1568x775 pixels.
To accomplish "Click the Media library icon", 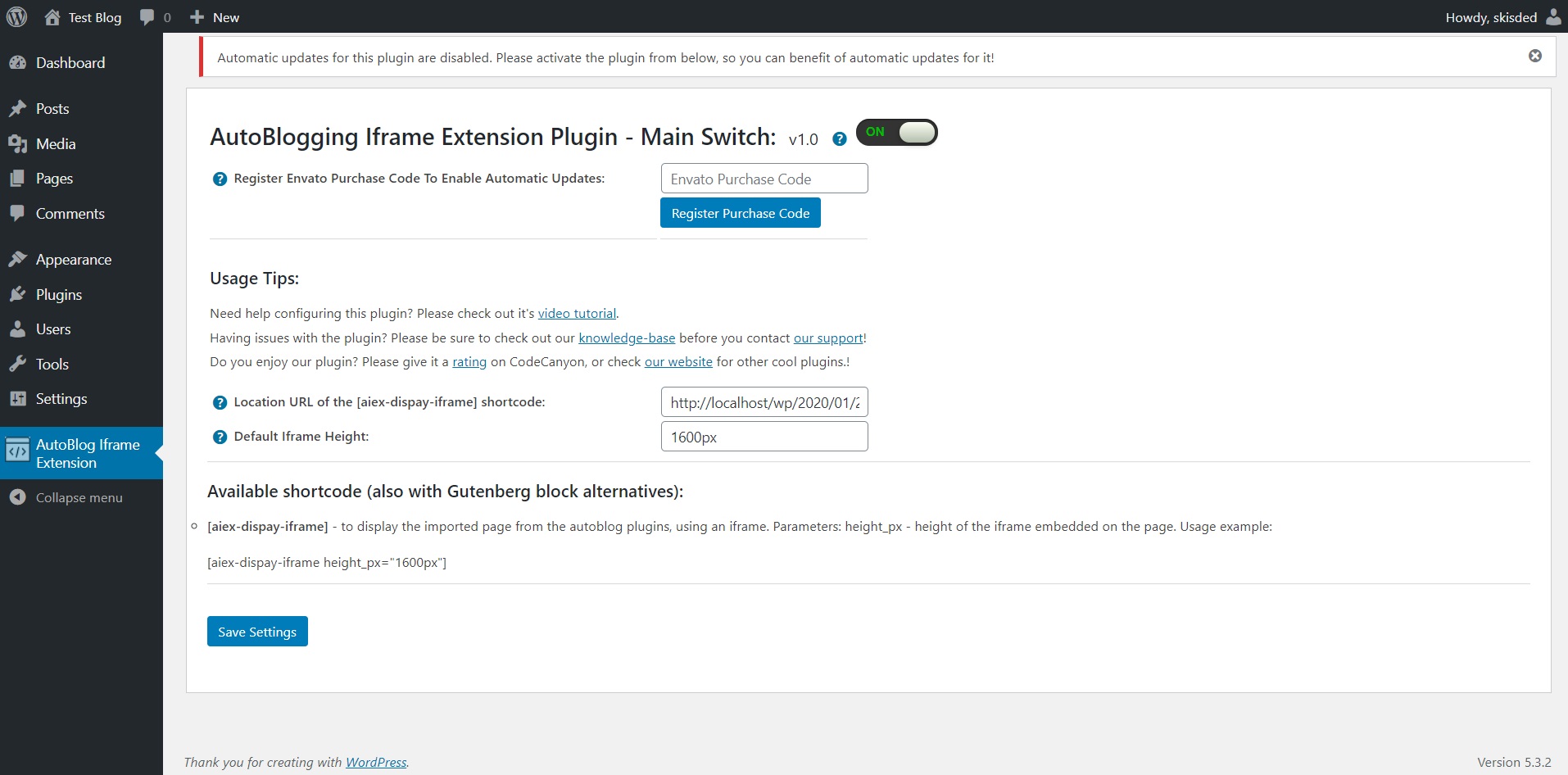I will pos(17,143).
